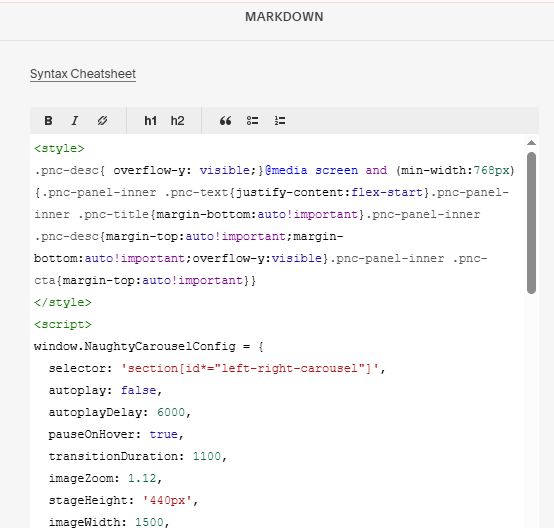
Task: Insert a blockquote using the quote icon
Action: (x=225, y=121)
